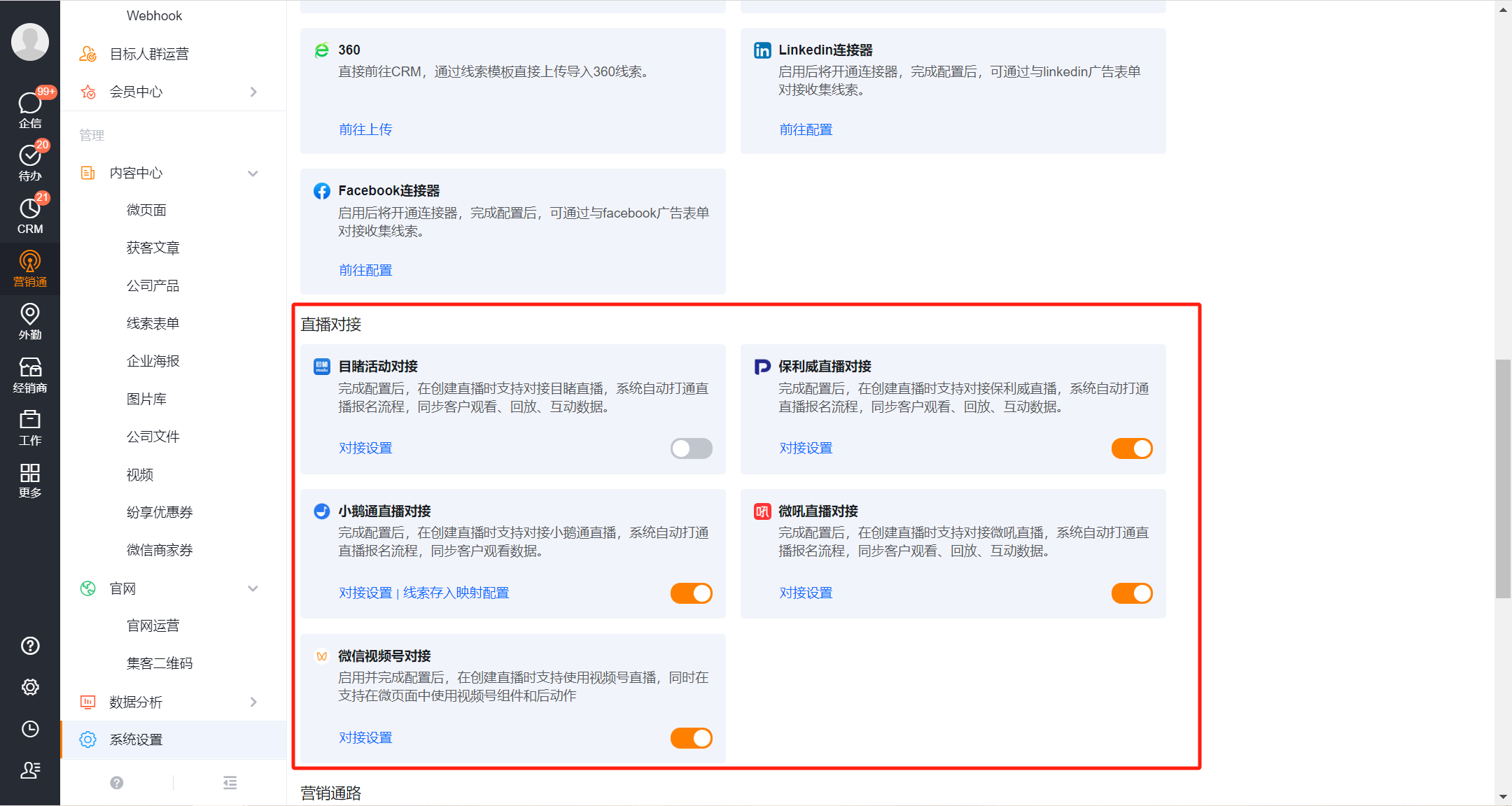Click the 微信视频号 logo icon
The width and height of the screenshot is (1512, 806).
(x=322, y=656)
